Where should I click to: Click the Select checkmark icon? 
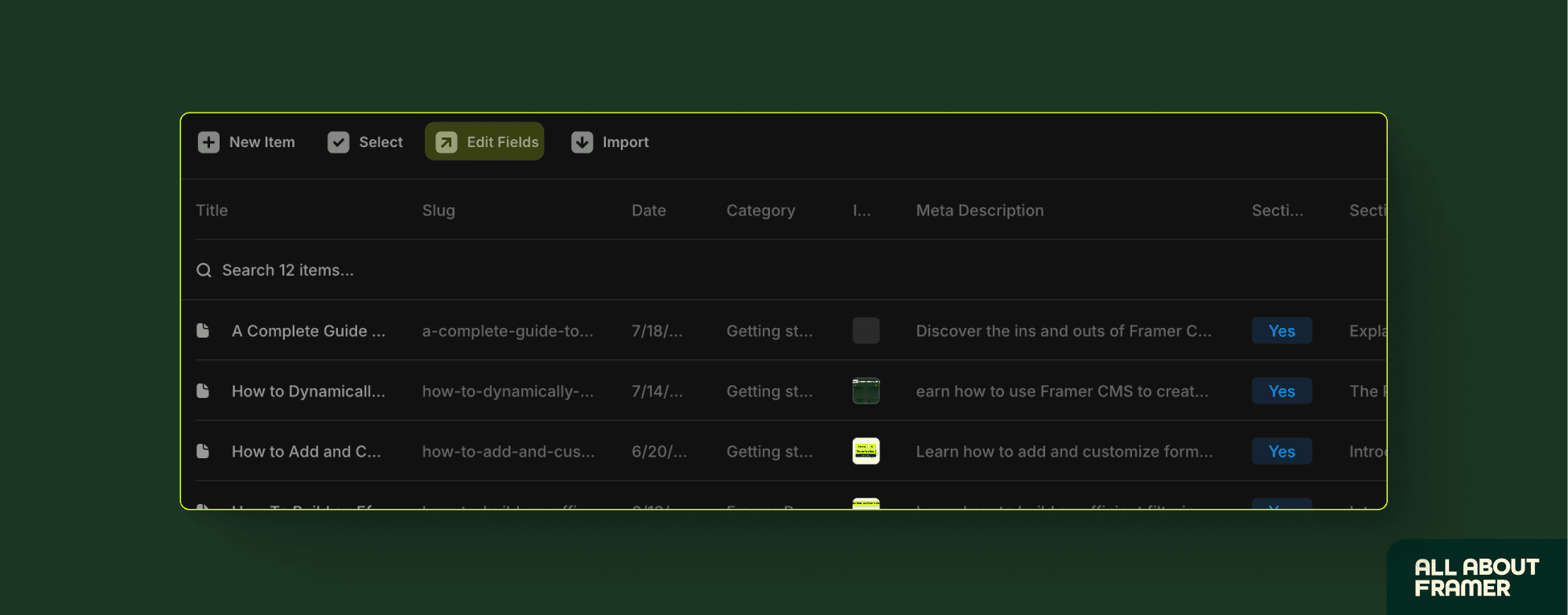(339, 142)
